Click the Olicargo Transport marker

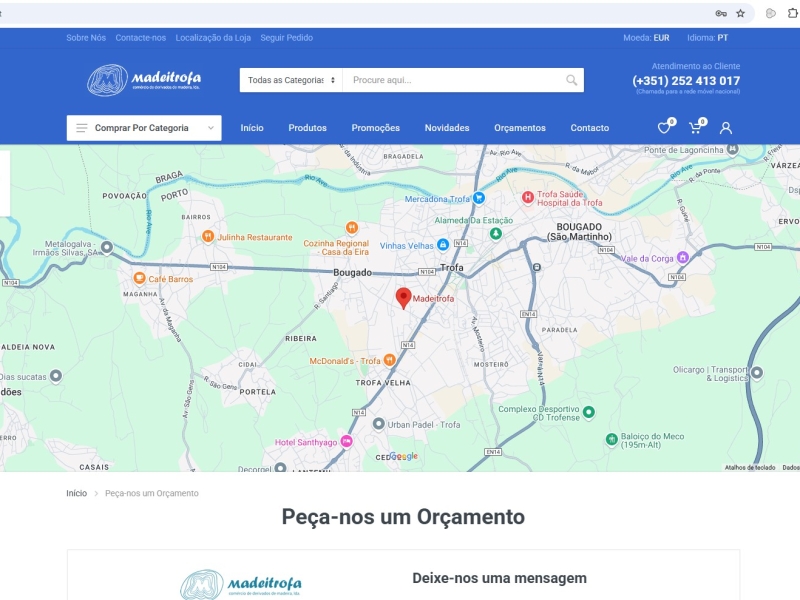(x=757, y=372)
